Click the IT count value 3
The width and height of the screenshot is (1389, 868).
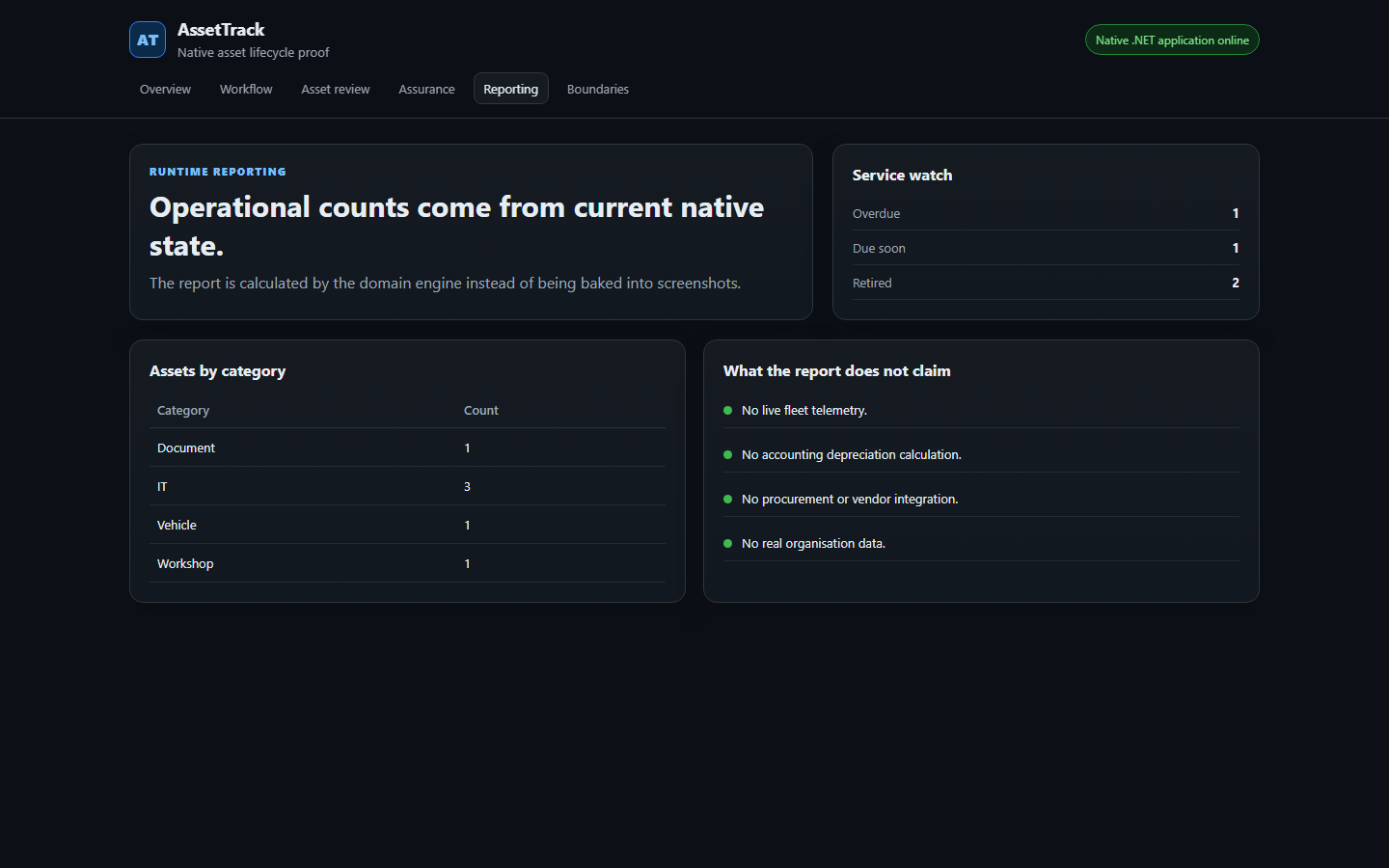467,486
